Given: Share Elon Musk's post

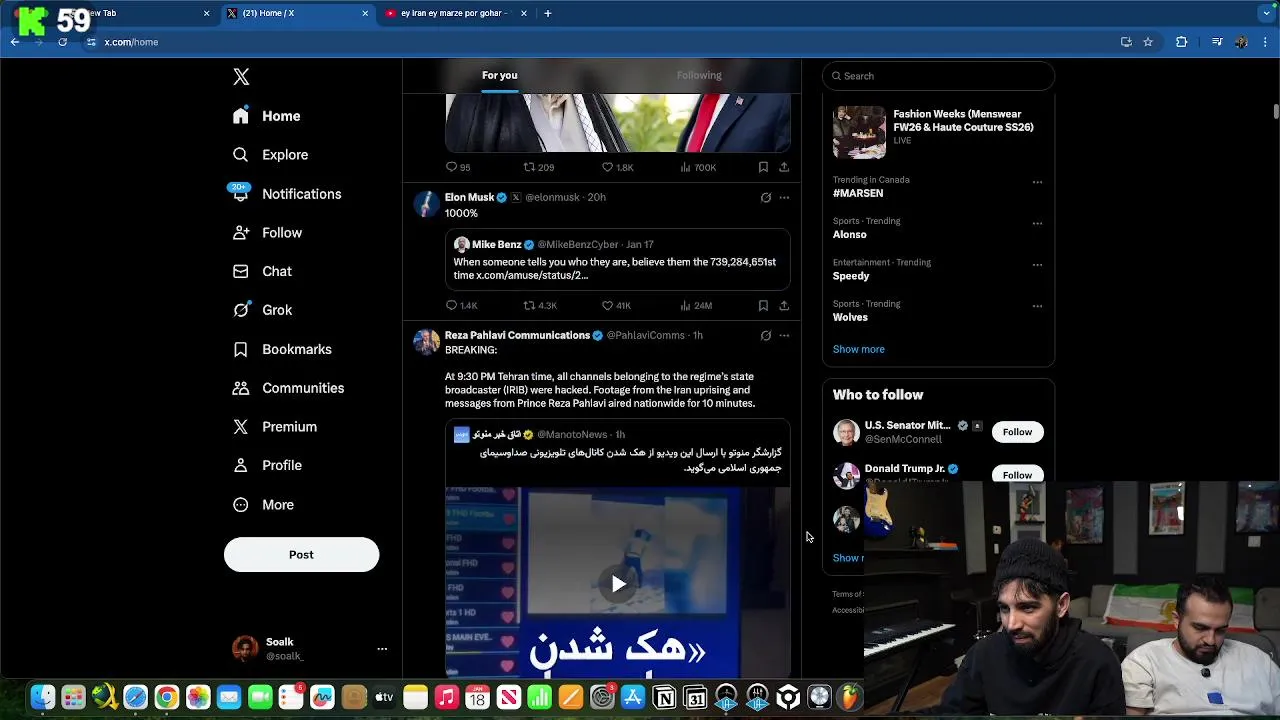Looking at the screenshot, I should (x=784, y=306).
